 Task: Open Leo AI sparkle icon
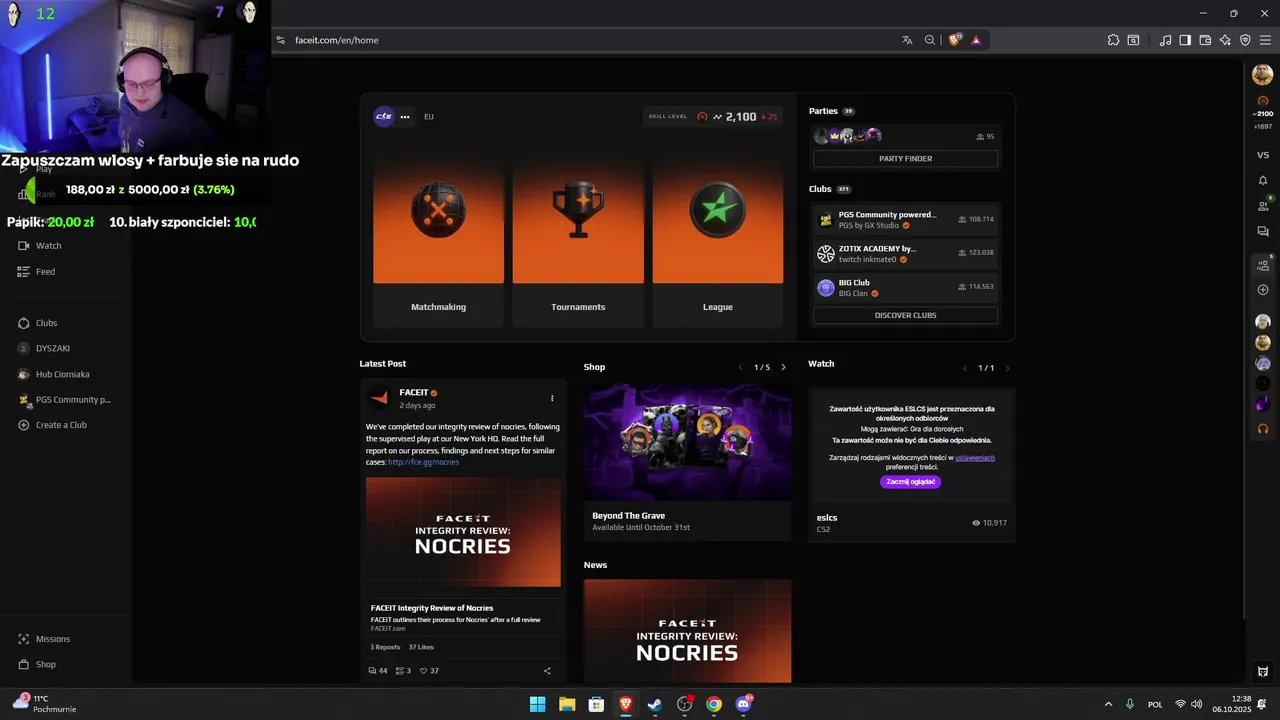point(1225,40)
